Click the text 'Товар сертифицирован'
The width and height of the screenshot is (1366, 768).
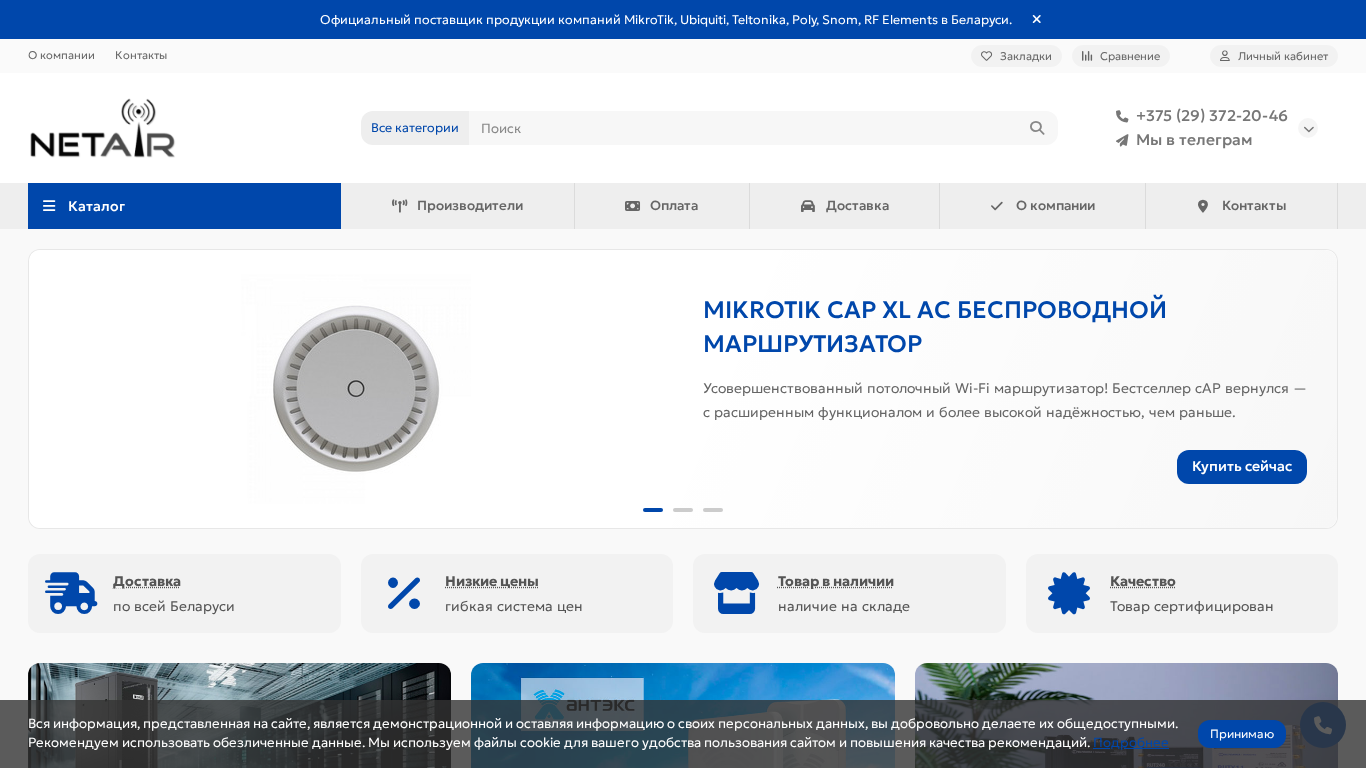coord(1192,606)
